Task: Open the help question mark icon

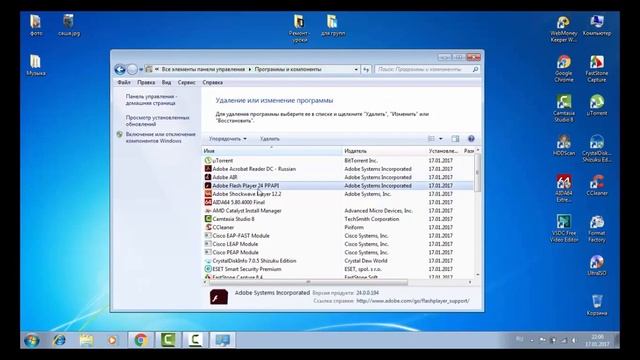Action: [471, 139]
